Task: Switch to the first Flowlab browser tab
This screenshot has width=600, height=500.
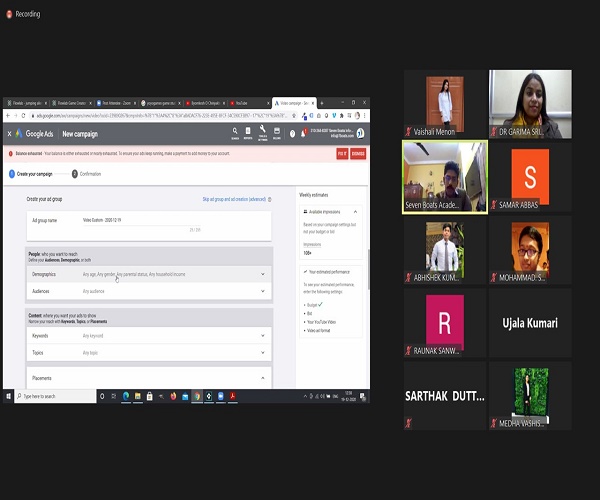Action: (x=26, y=103)
